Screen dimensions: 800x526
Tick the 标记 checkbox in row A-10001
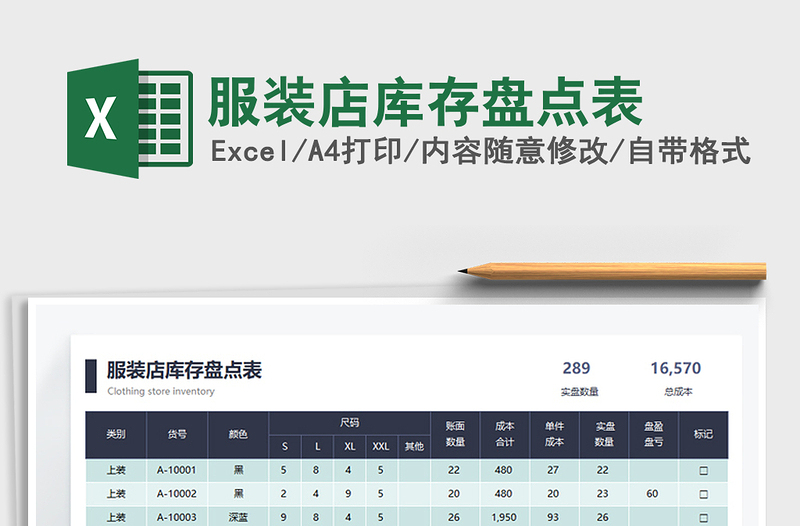click(703, 470)
